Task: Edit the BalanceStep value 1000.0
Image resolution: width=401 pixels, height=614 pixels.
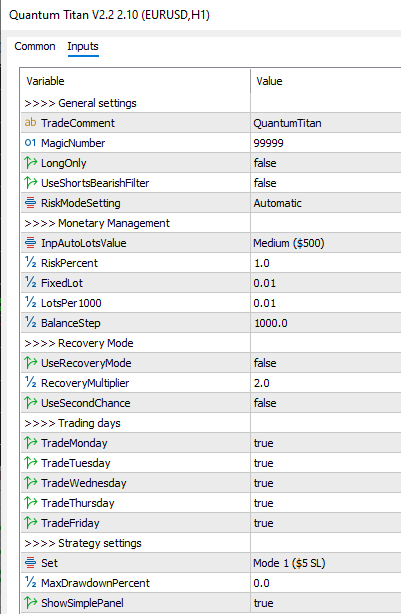Action: 326,323
